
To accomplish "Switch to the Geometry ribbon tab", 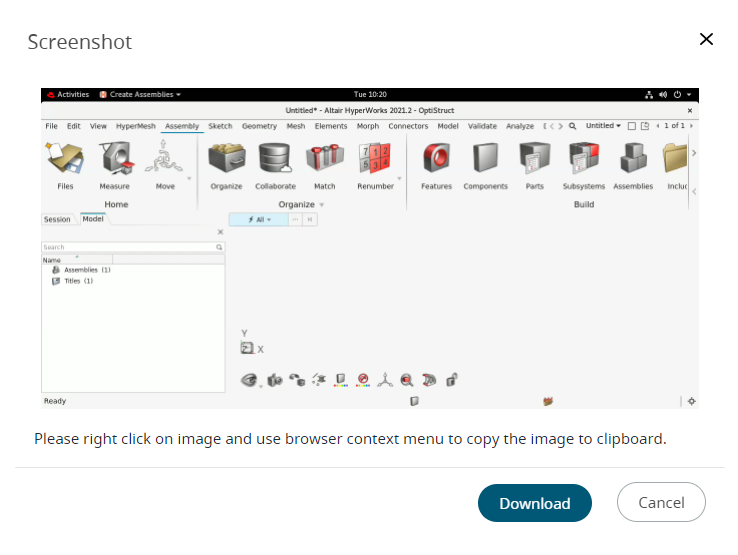I will click(259, 126).
